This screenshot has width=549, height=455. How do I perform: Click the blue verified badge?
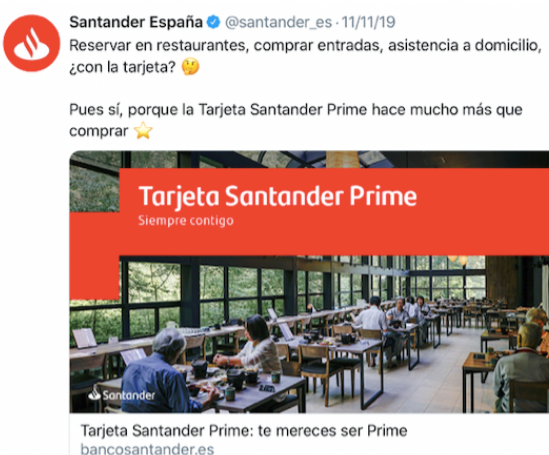[213, 22]
